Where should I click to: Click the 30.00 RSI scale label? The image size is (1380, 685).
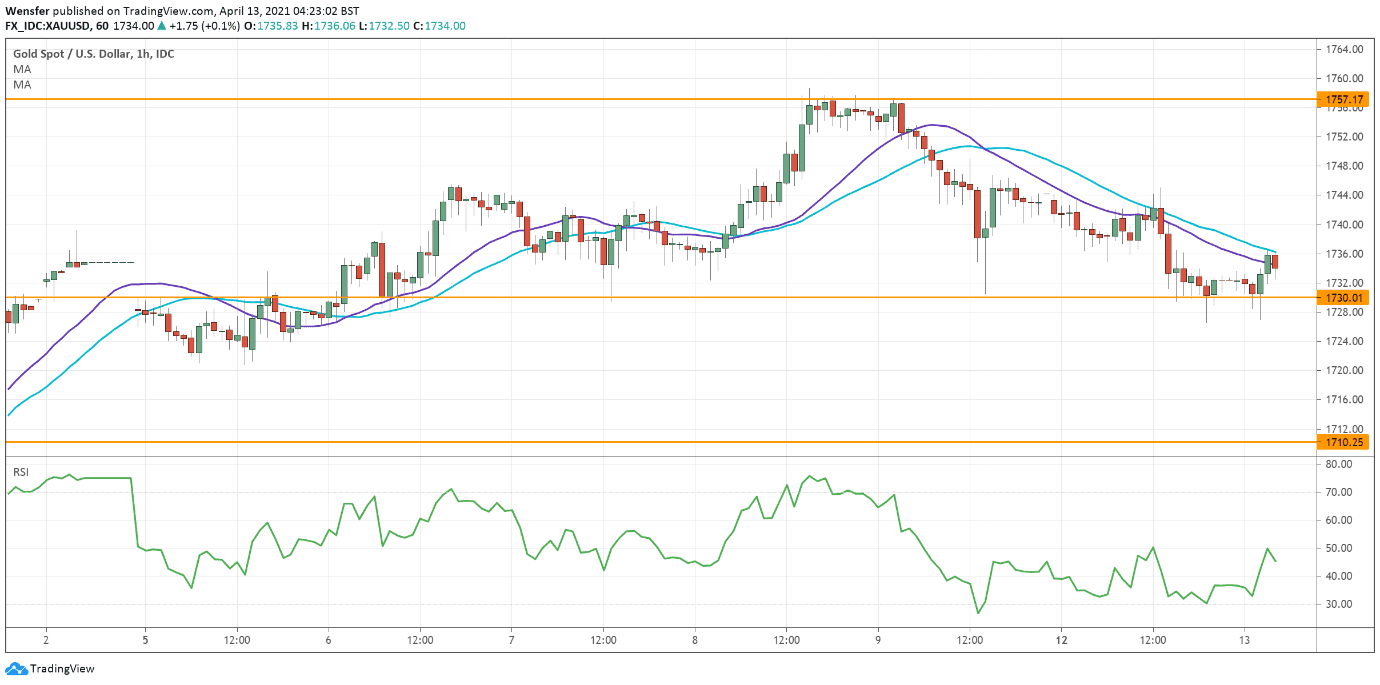pos(1341,605)
